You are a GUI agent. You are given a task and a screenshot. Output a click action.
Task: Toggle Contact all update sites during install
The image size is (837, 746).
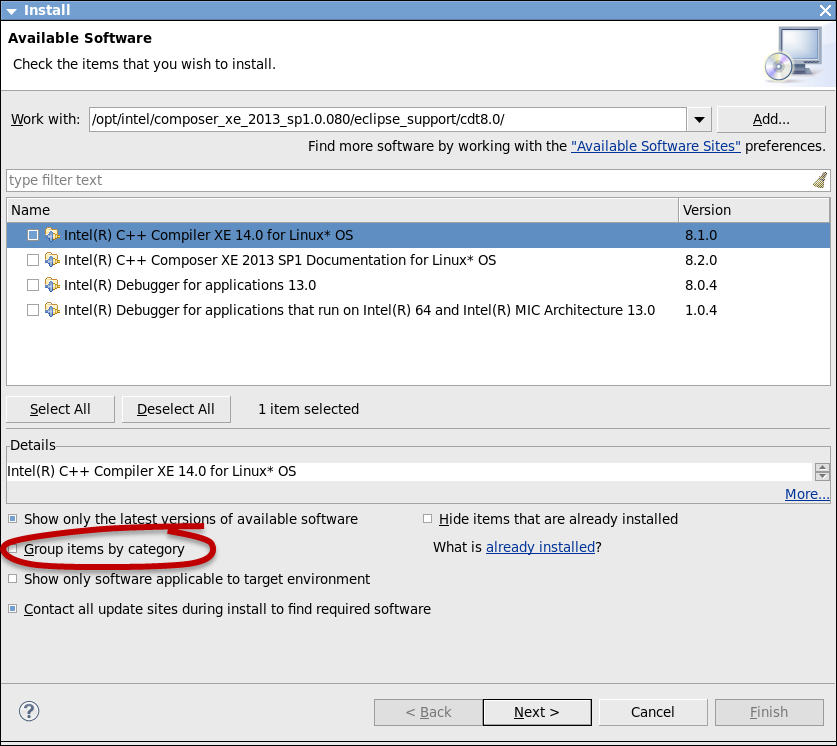13,608
